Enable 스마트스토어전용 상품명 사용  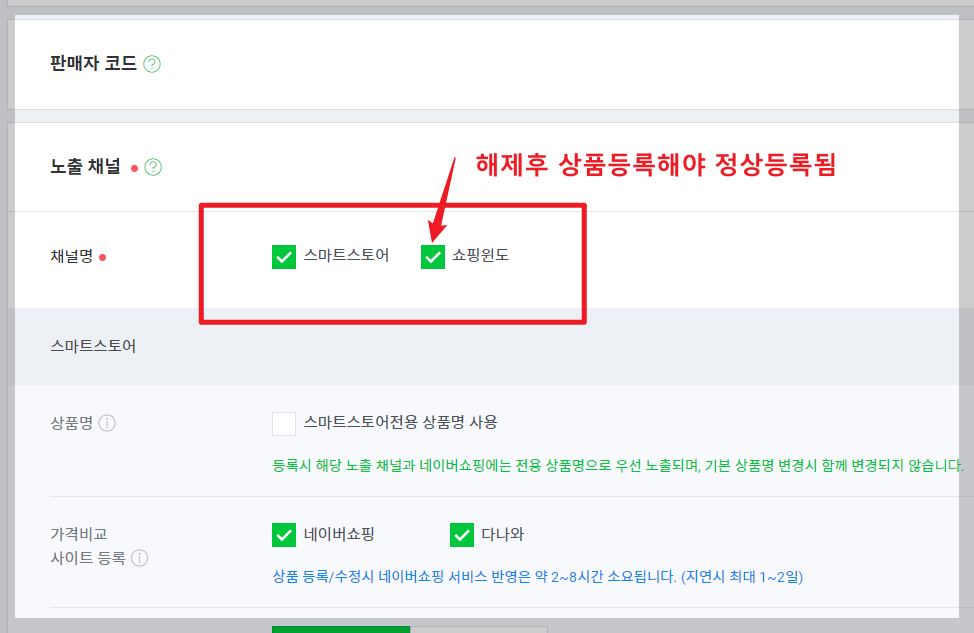[x=283, y=423]
